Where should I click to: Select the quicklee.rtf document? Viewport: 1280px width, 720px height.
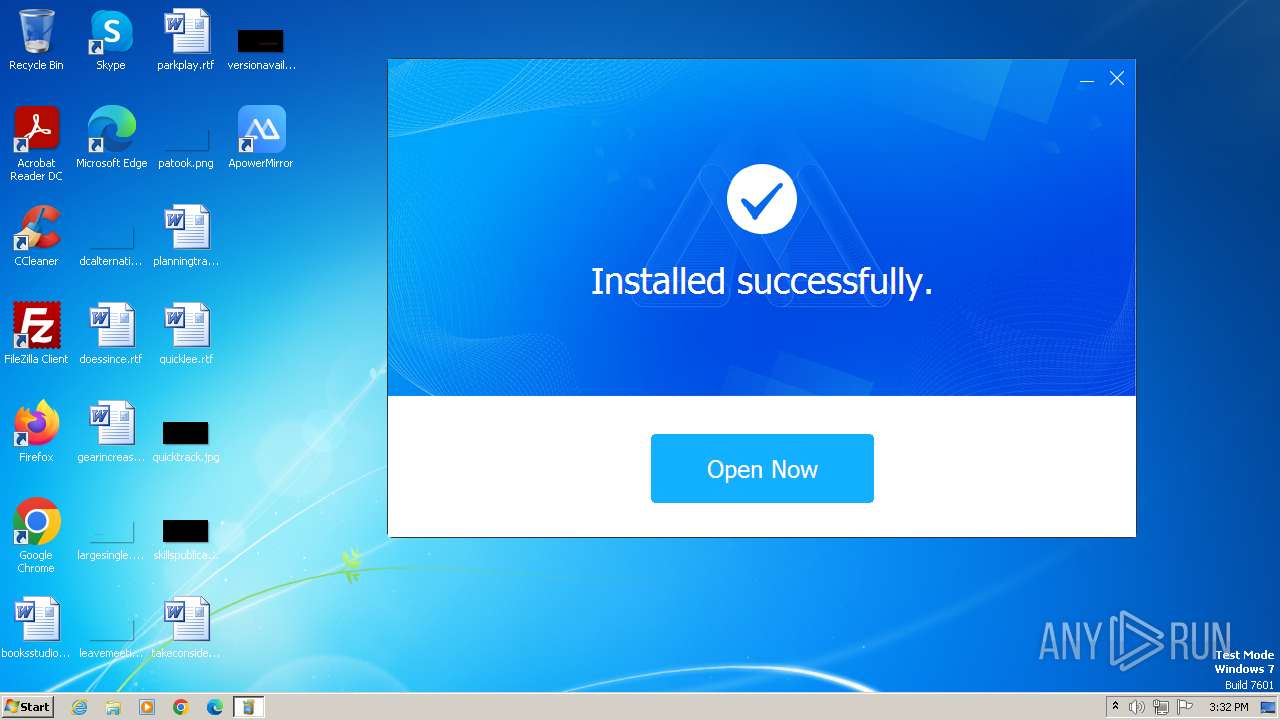pos(186,334)
